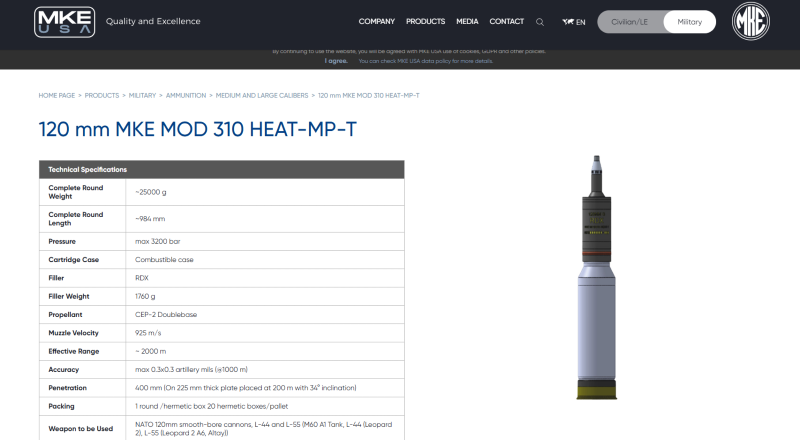Screen dimensions: 800x440
Task: Click the Filler Weight label
Action: [x=68, y=297]
